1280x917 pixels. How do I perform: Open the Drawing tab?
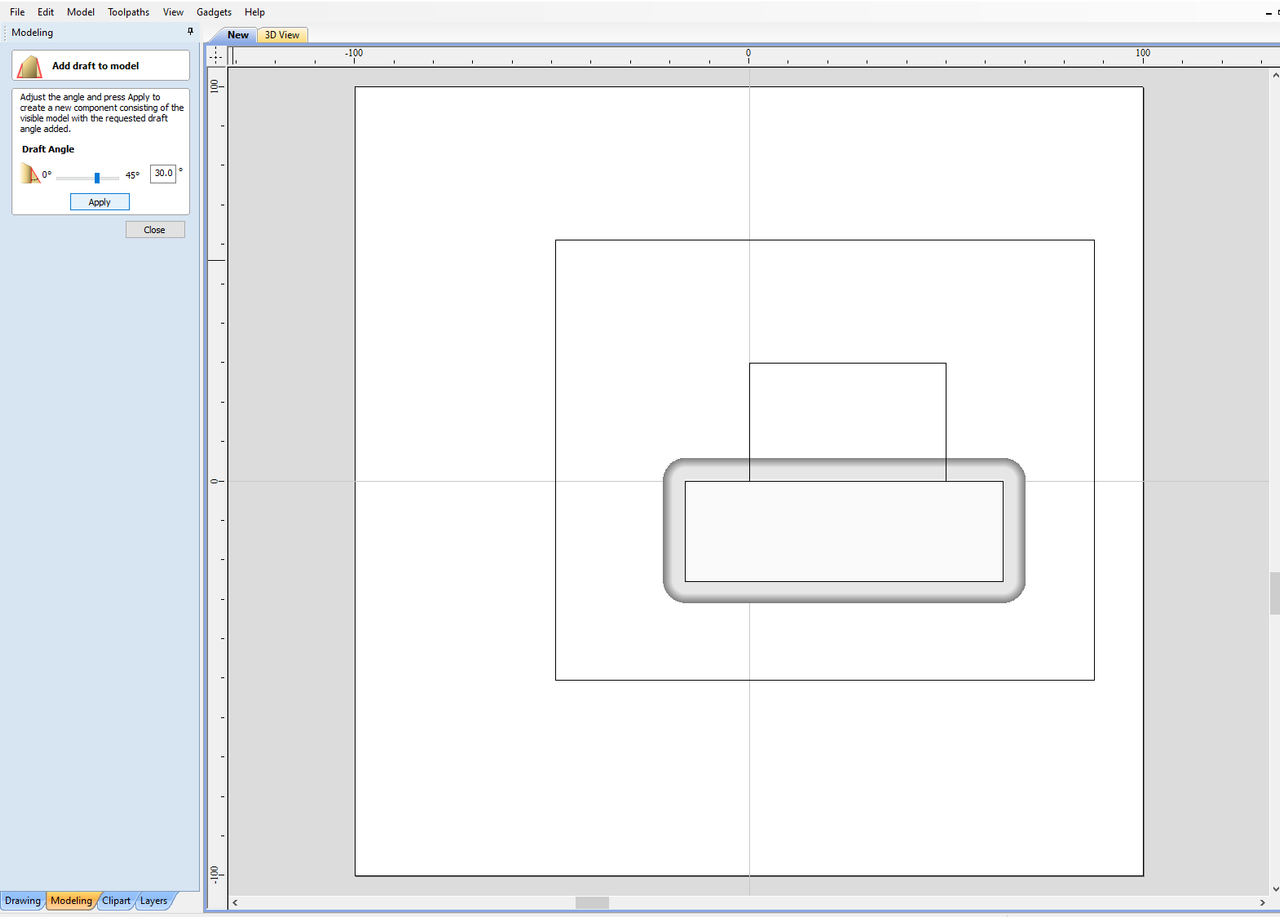[x=23, y=901]
